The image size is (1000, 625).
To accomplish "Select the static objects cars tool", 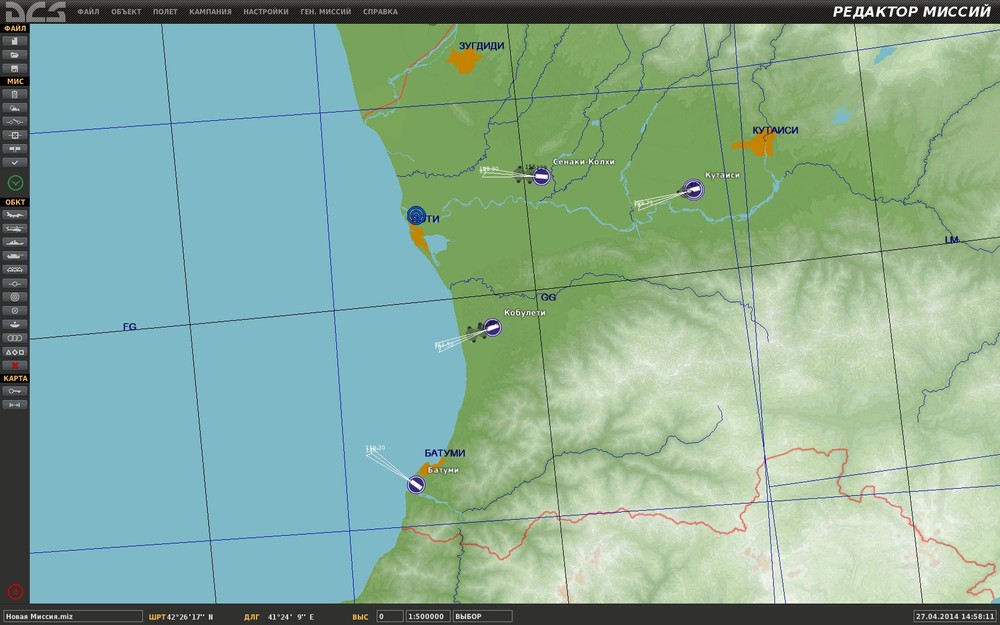I will 15,269.
